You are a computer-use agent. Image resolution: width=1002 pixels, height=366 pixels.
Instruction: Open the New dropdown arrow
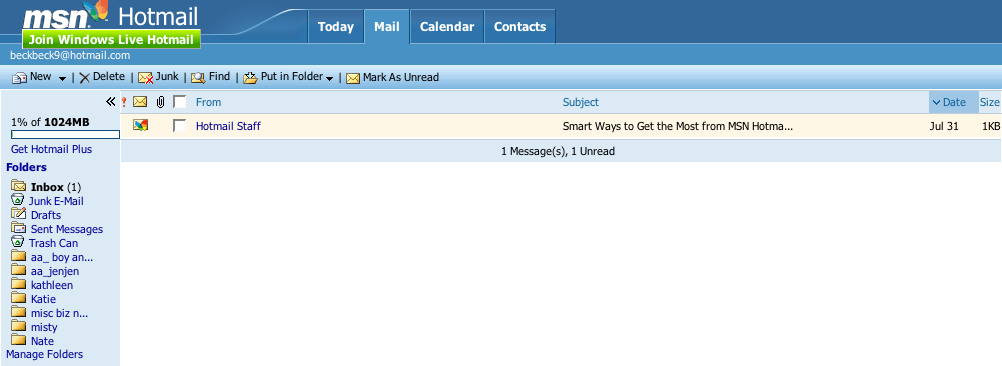pos(63,79)
